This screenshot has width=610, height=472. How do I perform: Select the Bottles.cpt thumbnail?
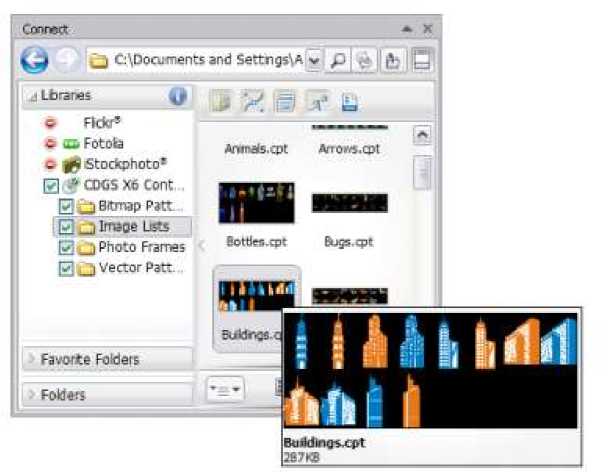pyautogui.click(x=256, y=203)
